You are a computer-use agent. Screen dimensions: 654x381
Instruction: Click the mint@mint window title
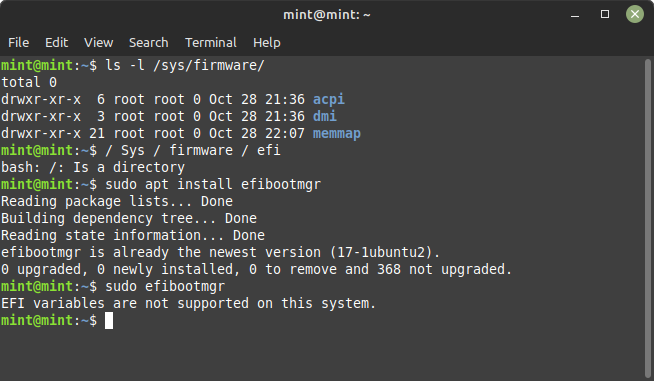(x=327, y=15)
